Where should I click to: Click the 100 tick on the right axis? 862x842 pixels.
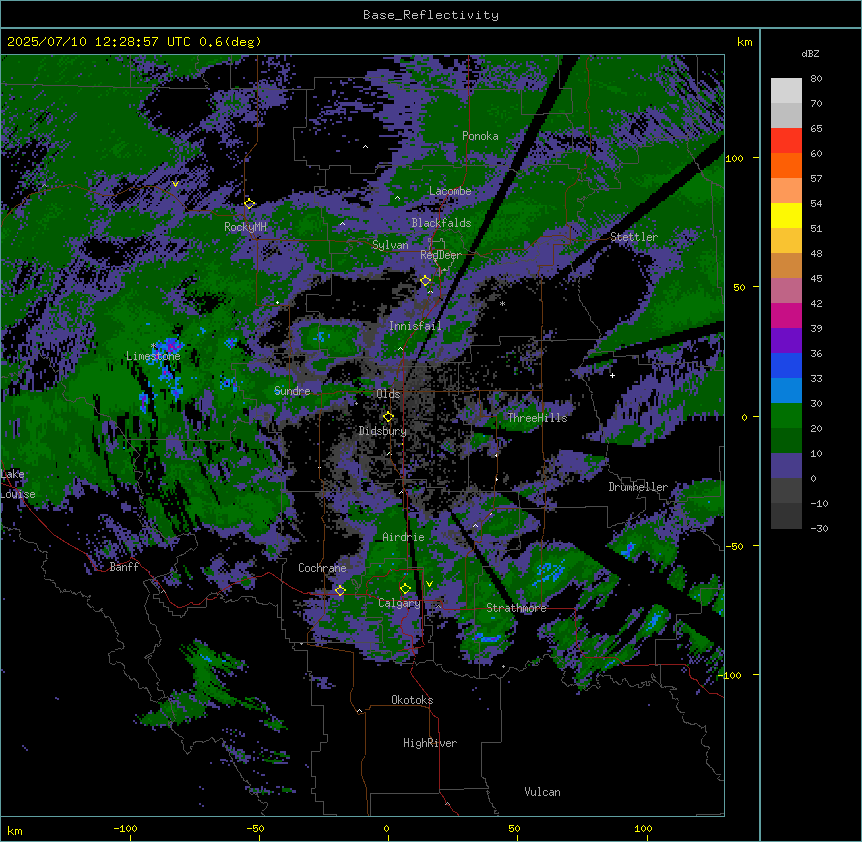[734, 158]
